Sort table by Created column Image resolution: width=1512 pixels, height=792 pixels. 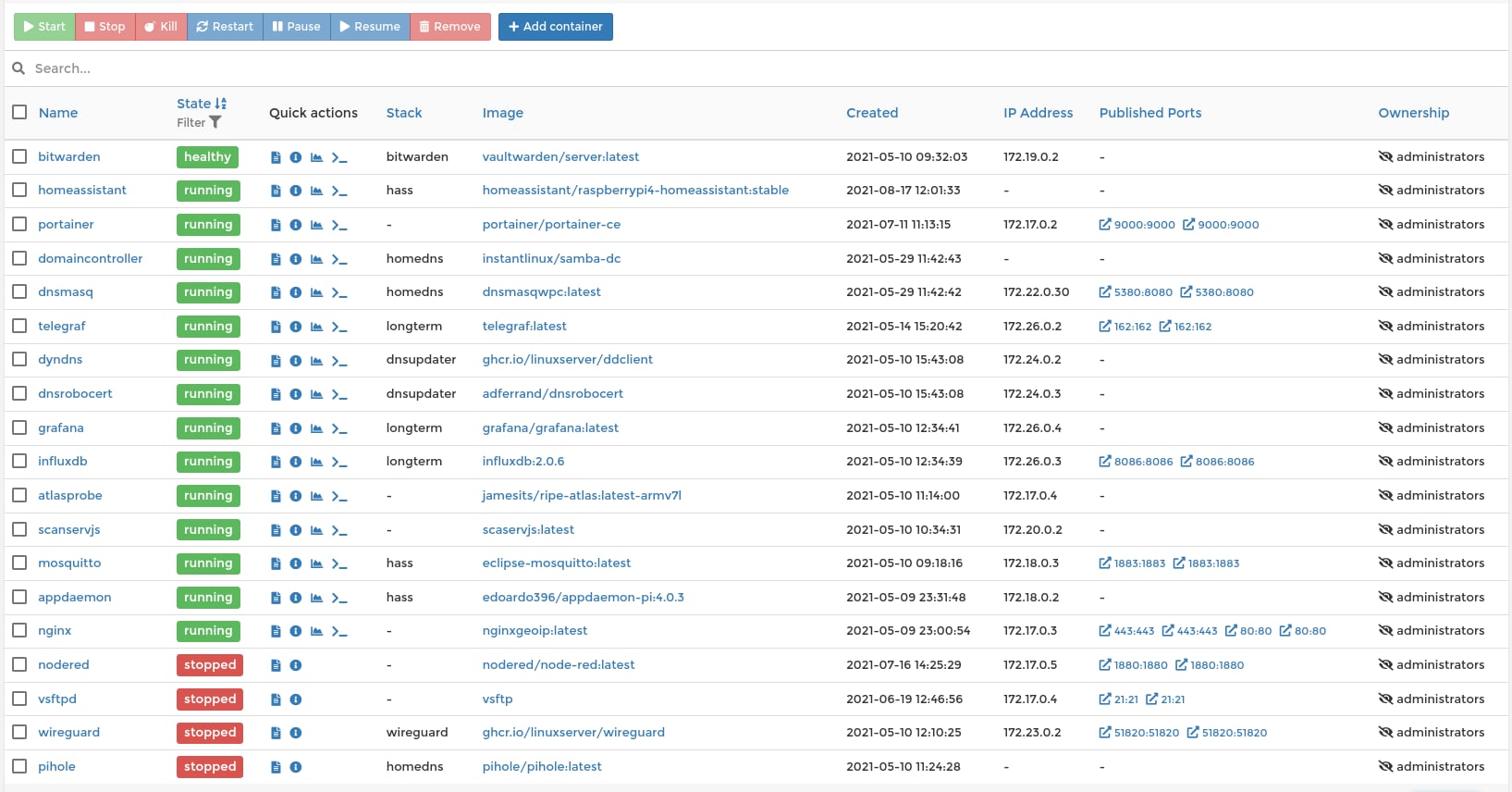click(872, 113)
